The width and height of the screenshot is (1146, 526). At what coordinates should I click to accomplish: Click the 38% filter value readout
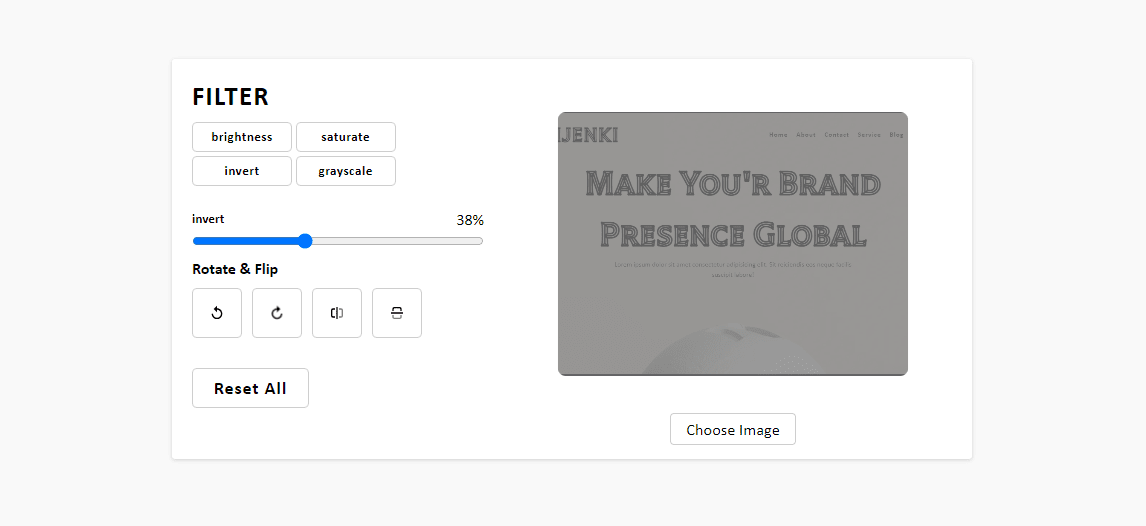click(470, 220)
